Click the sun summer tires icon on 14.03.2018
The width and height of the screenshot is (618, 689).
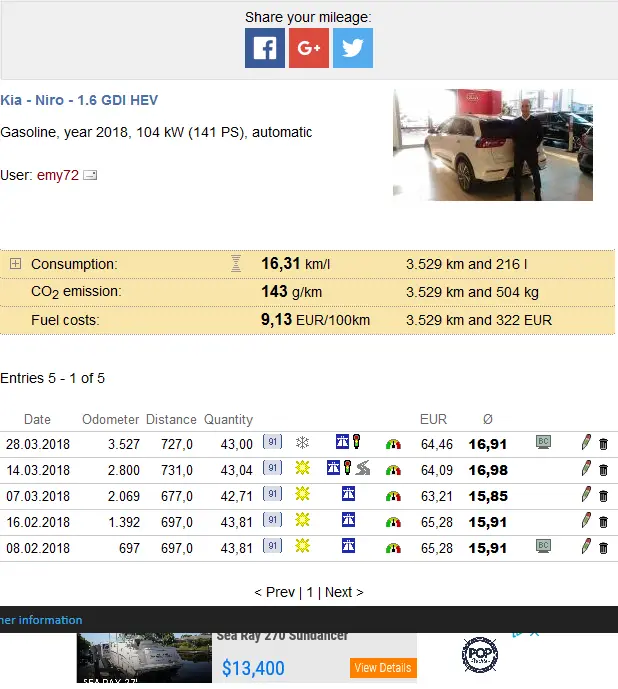[x=302, y=468]
